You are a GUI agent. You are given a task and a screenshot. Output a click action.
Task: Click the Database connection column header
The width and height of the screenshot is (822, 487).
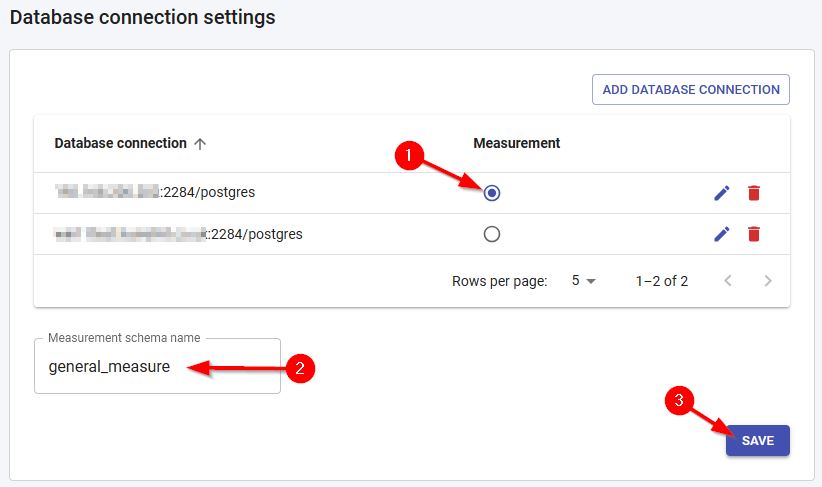pyautogui.click(x=120, y=143)
